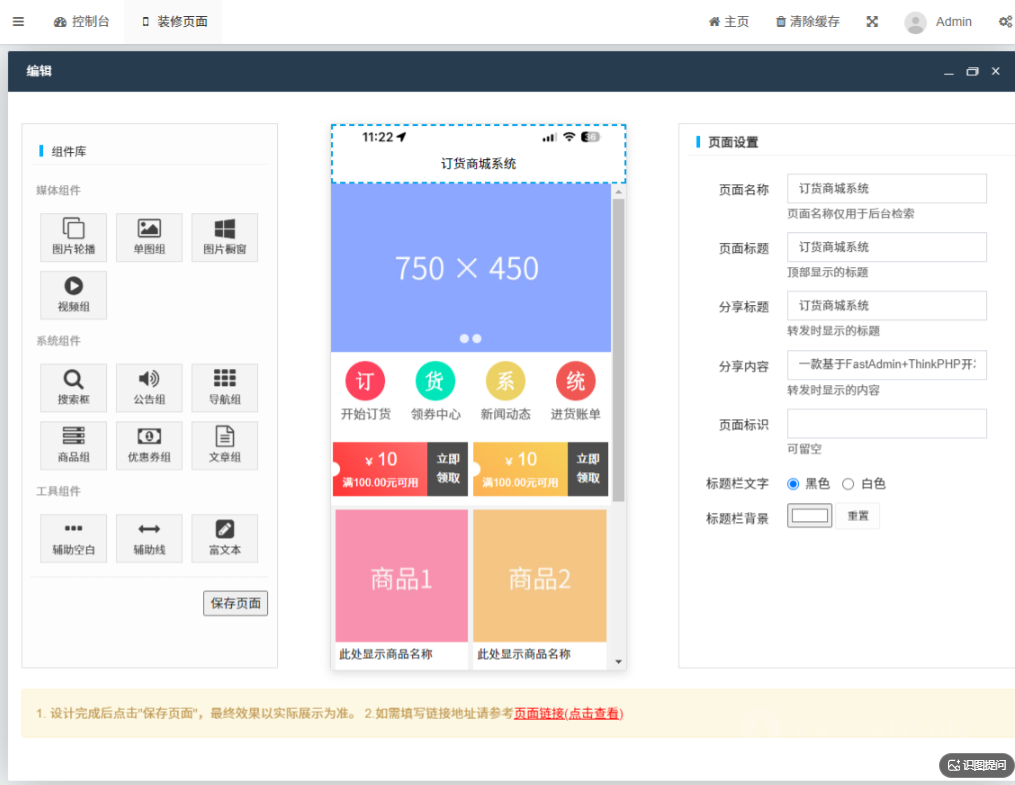Viewport: 1015px width, 785px height.
Task: Click 立即领取 on the orange coupon
Action: coord(588,469)
